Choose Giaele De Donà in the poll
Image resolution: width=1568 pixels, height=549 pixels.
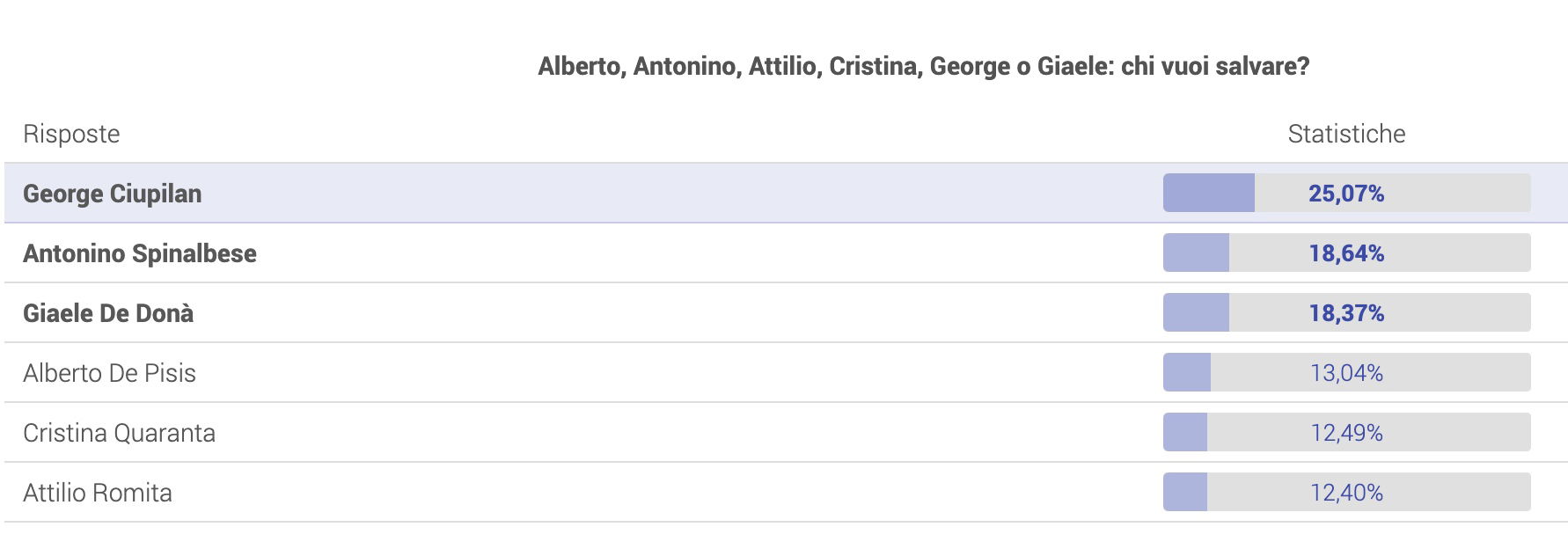[108, 313]
